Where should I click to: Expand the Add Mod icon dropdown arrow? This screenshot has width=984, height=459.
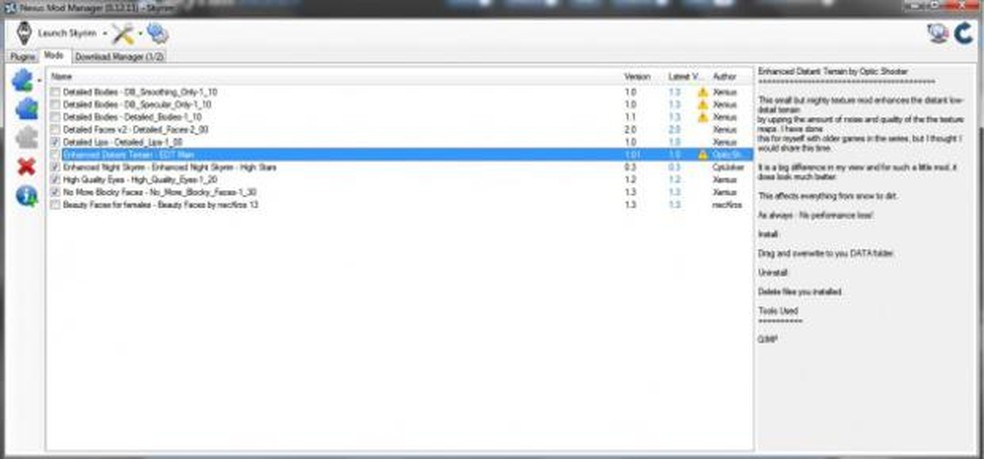40,81
